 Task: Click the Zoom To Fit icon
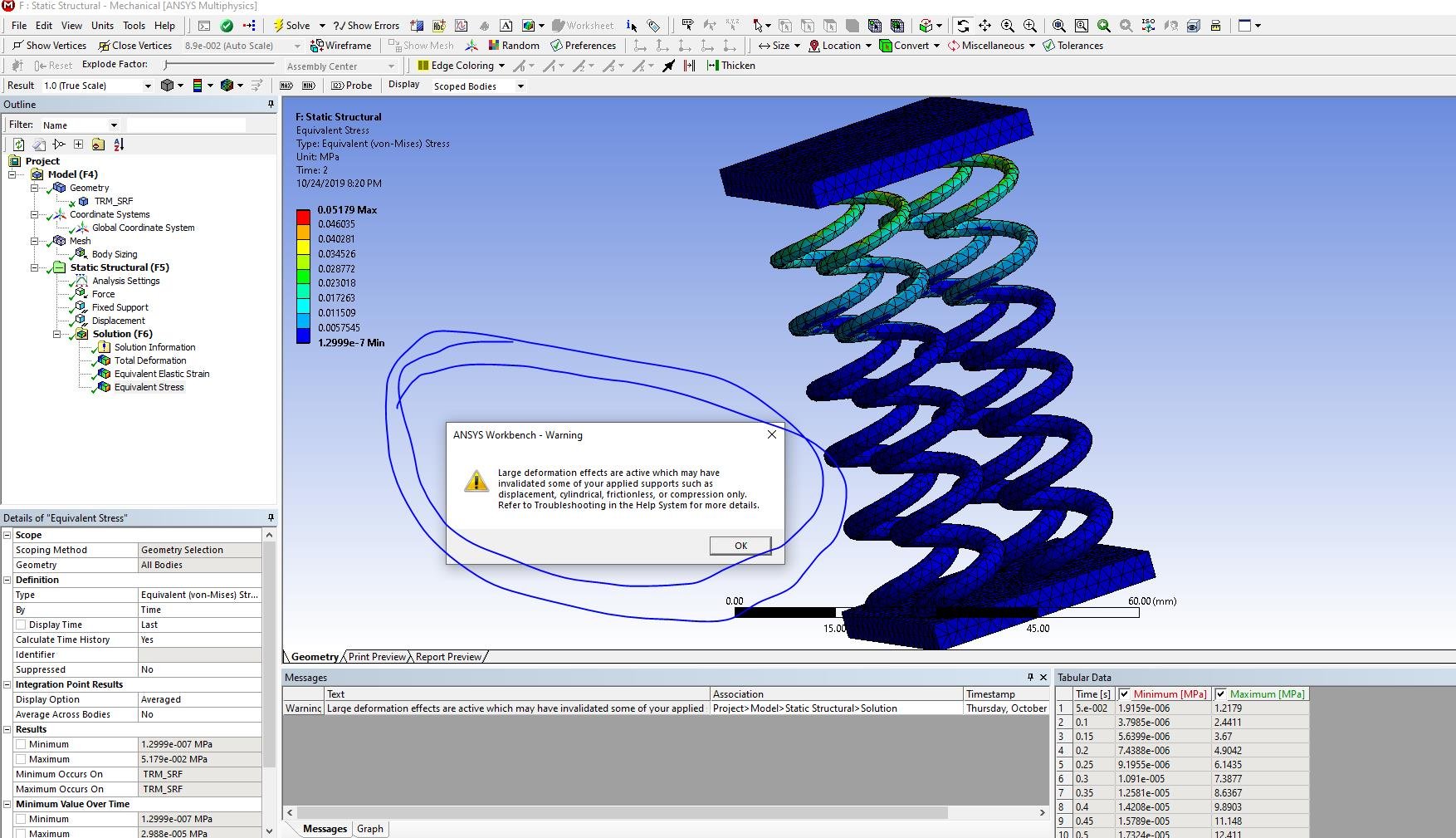pyautogui.click(x=1059, y=26)
